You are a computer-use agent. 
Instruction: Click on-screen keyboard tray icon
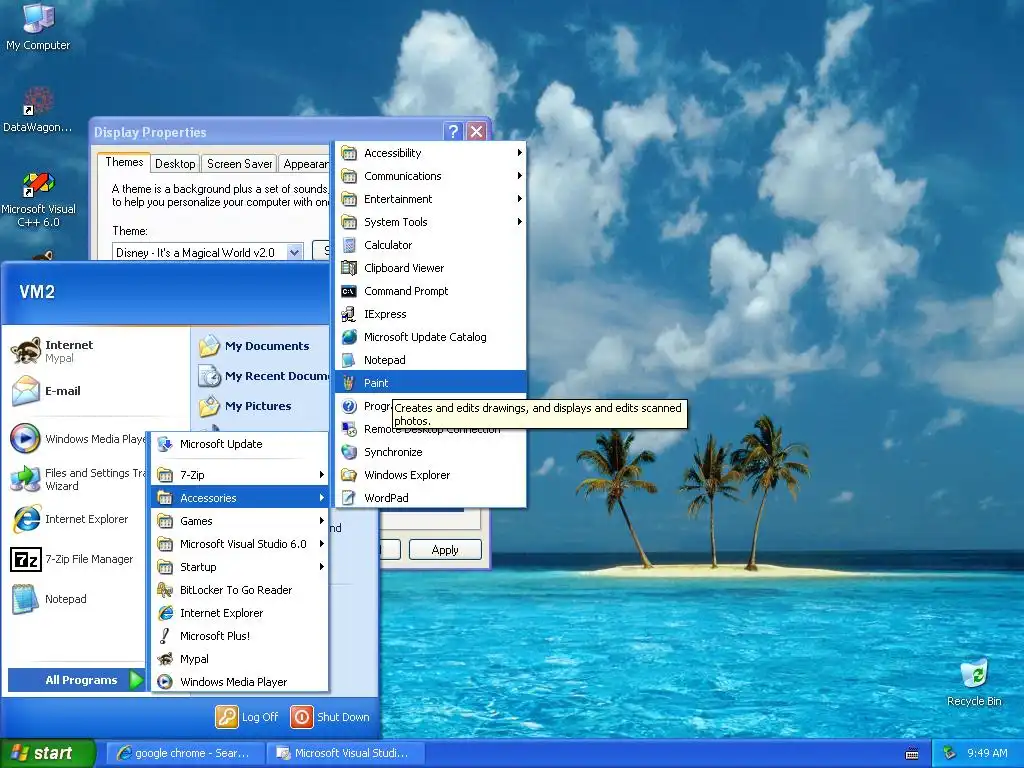[912, 754]
